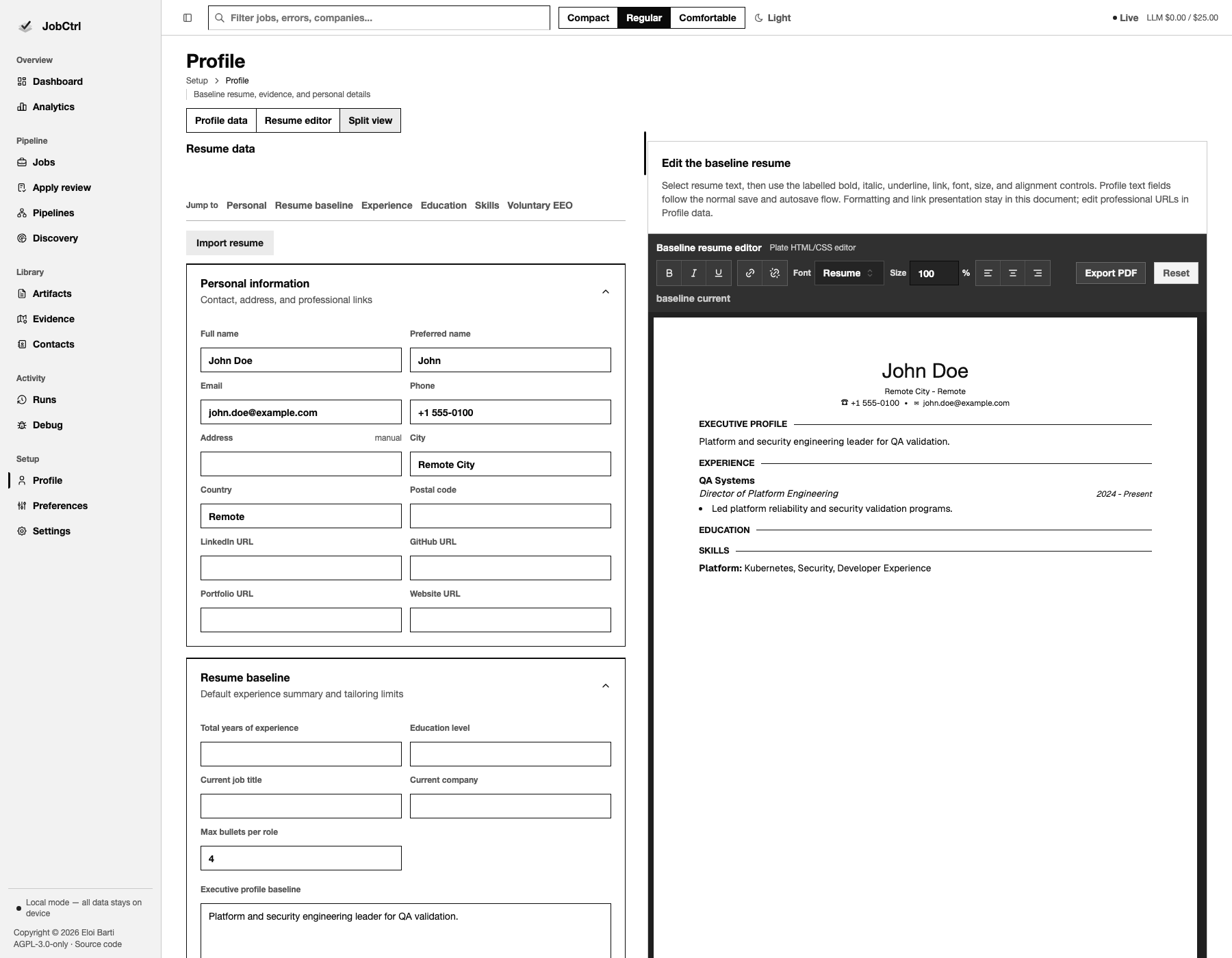Click the filter jobs search box
The width and height of the screenshot is (1232, 958).
379,18
